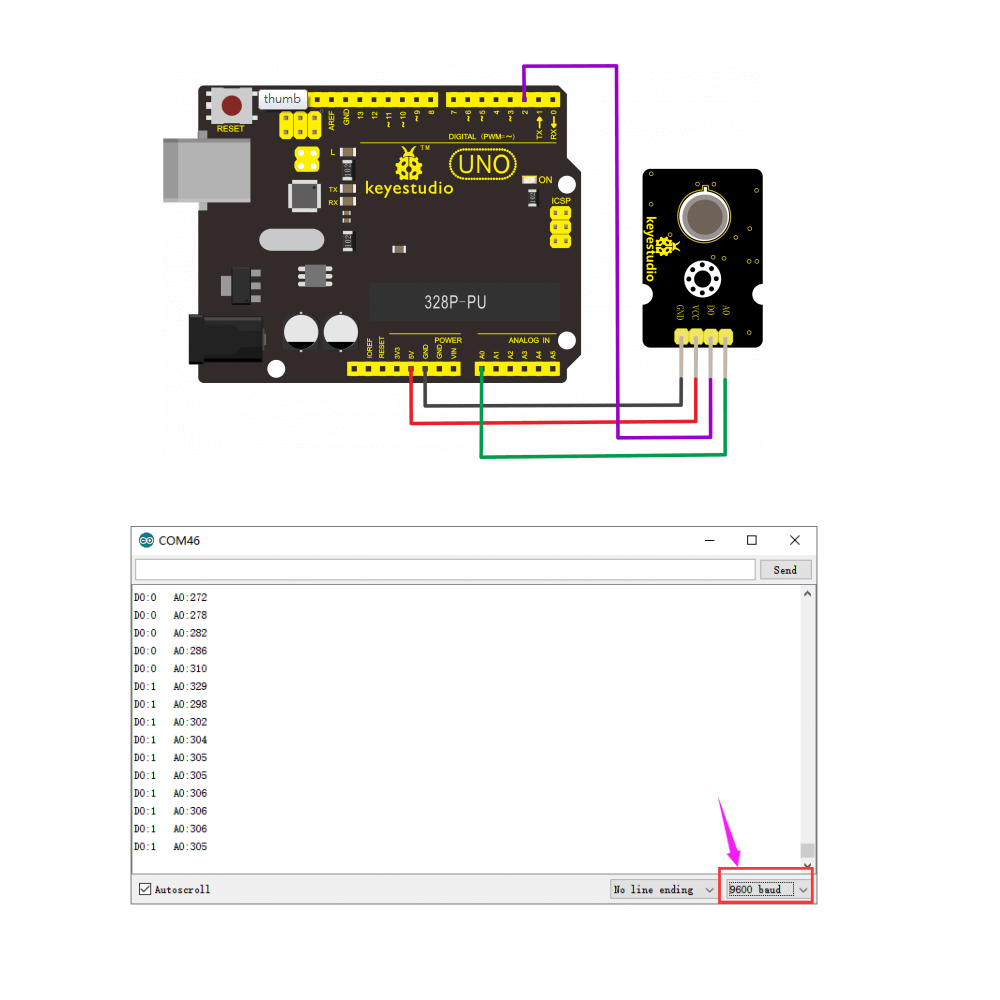Image resolution: width=1000 pixels, height=1000 pixels.
Task: Click the sensor module potentiometer ring
Action: [702, 279]
